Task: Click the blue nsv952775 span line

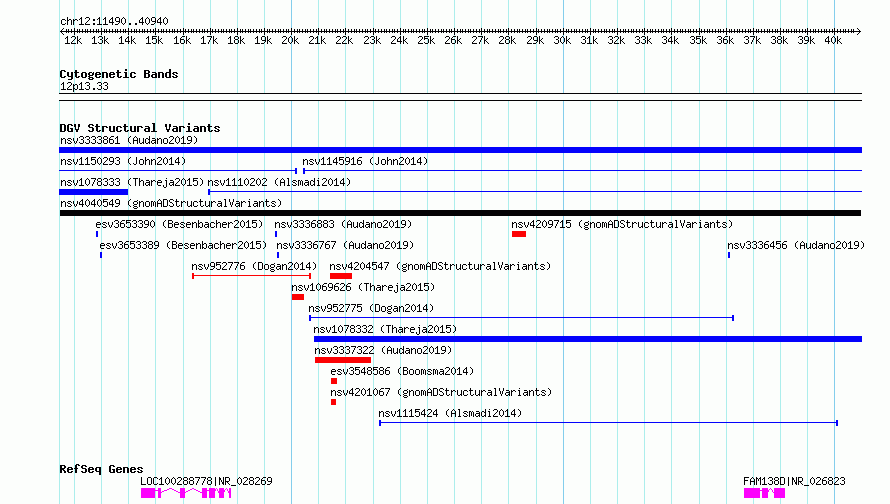Action: [522, 318]
